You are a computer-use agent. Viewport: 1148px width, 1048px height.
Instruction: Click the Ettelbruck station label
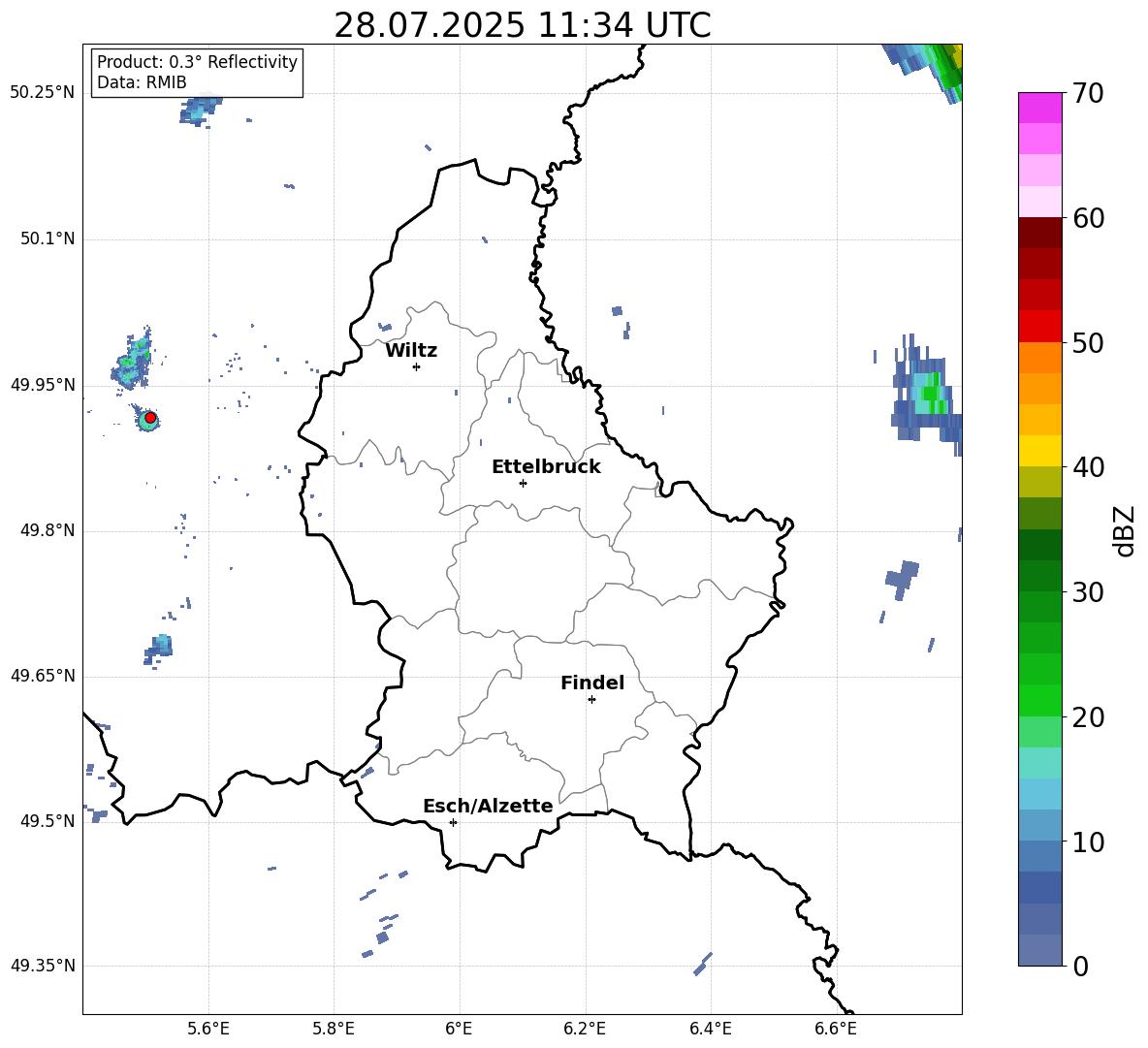pos(546,467)
